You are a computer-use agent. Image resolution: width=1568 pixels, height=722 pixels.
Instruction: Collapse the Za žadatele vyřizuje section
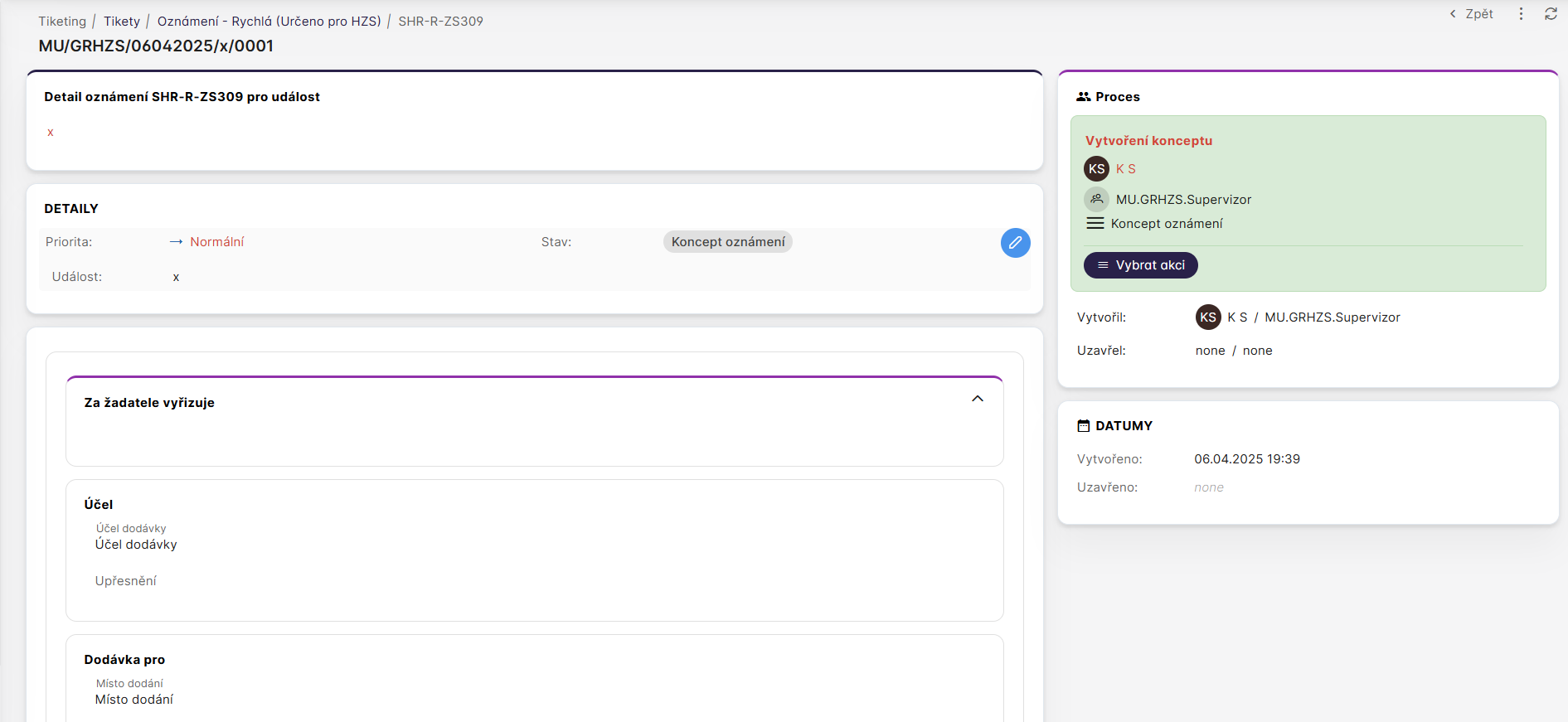point(978,399)
